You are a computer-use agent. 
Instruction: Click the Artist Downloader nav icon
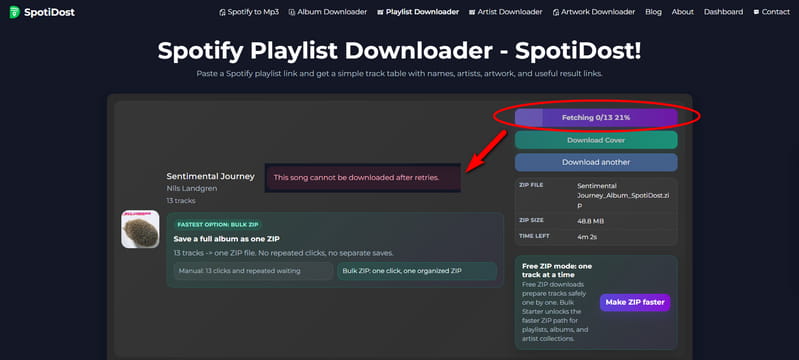472,12
